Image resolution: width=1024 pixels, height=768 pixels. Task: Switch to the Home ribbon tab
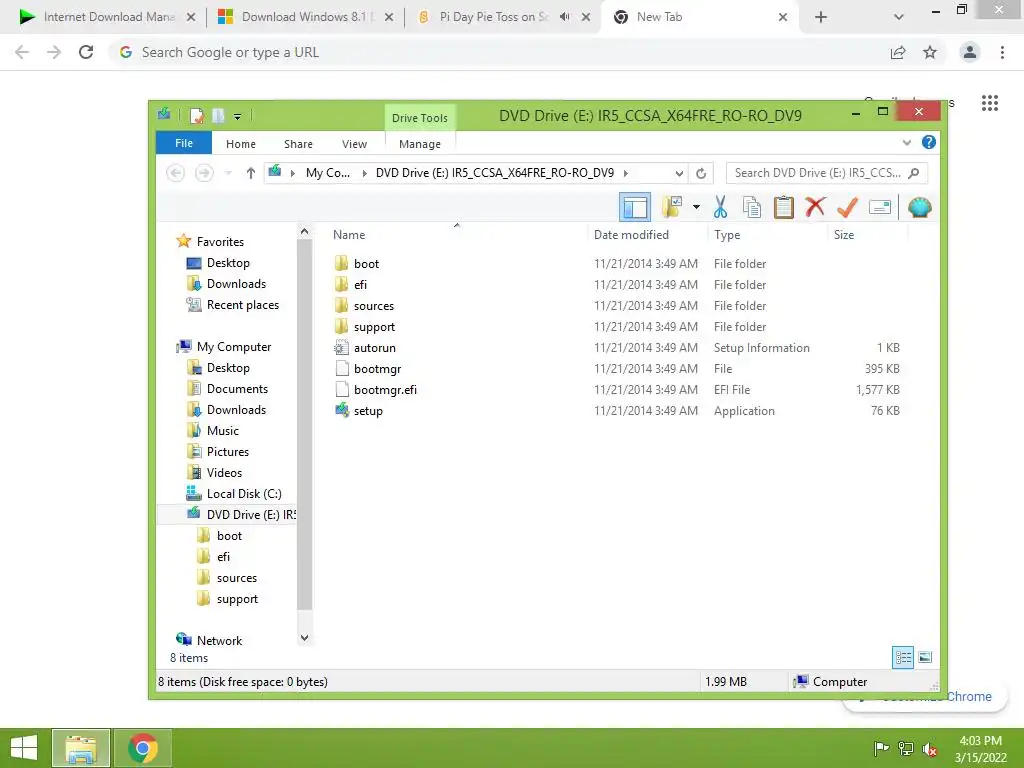tap(241, 144)
